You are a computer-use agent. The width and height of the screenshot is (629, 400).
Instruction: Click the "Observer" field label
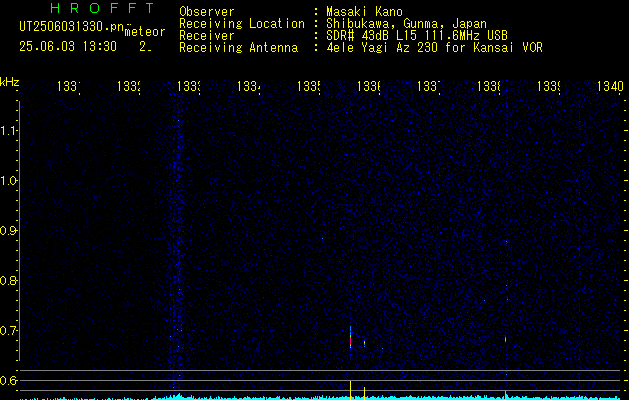point(207,12)
